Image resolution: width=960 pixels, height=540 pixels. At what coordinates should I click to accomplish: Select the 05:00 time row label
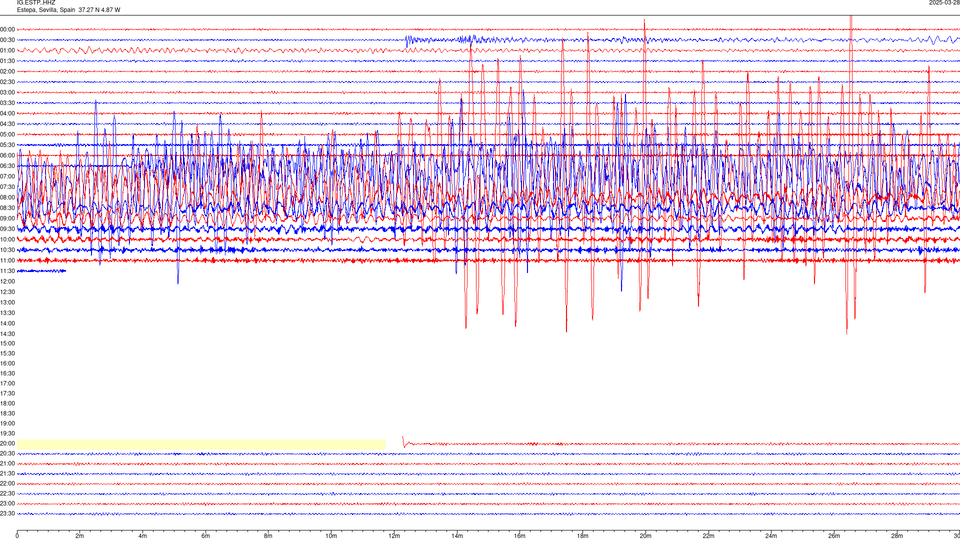point(7,134)
